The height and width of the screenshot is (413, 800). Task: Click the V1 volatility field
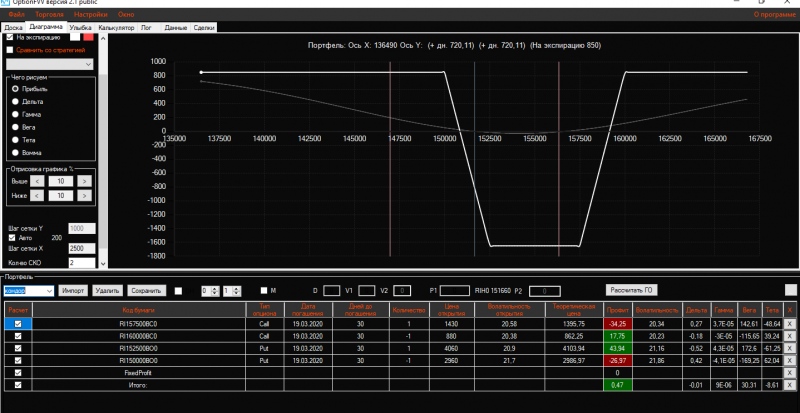(367, 290)
